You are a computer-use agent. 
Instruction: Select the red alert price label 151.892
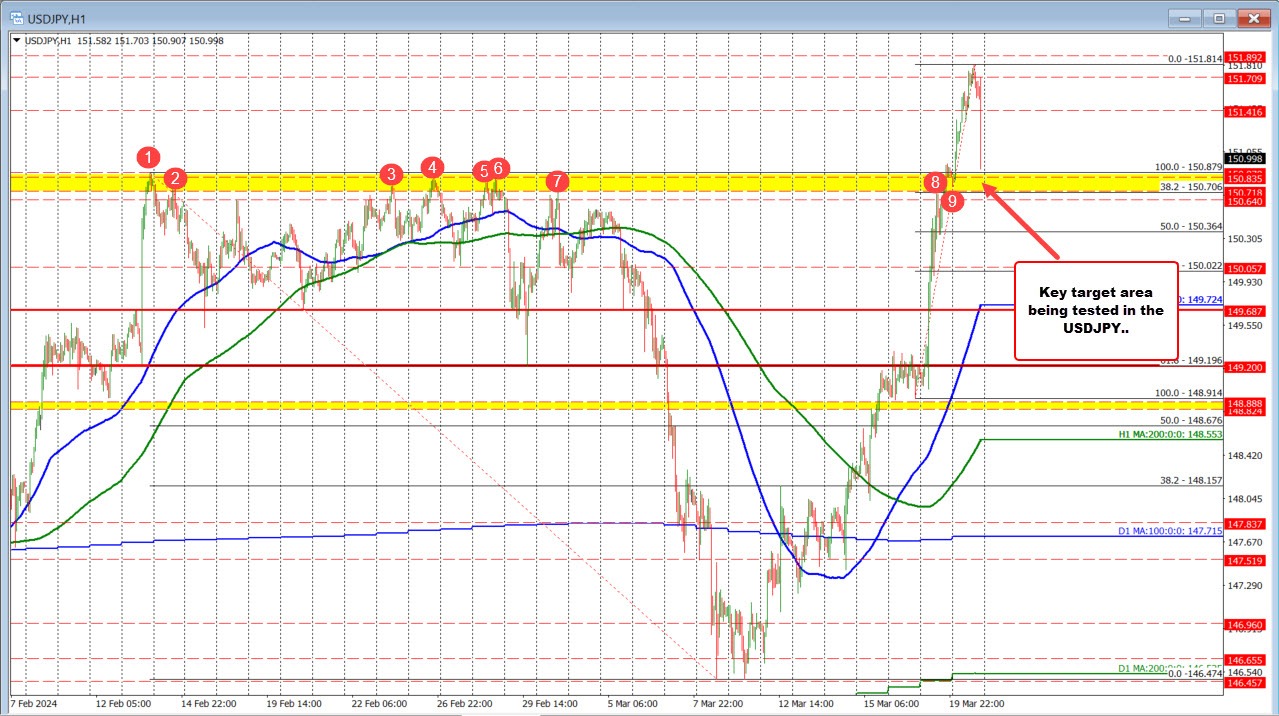[x=1244, y=57]
